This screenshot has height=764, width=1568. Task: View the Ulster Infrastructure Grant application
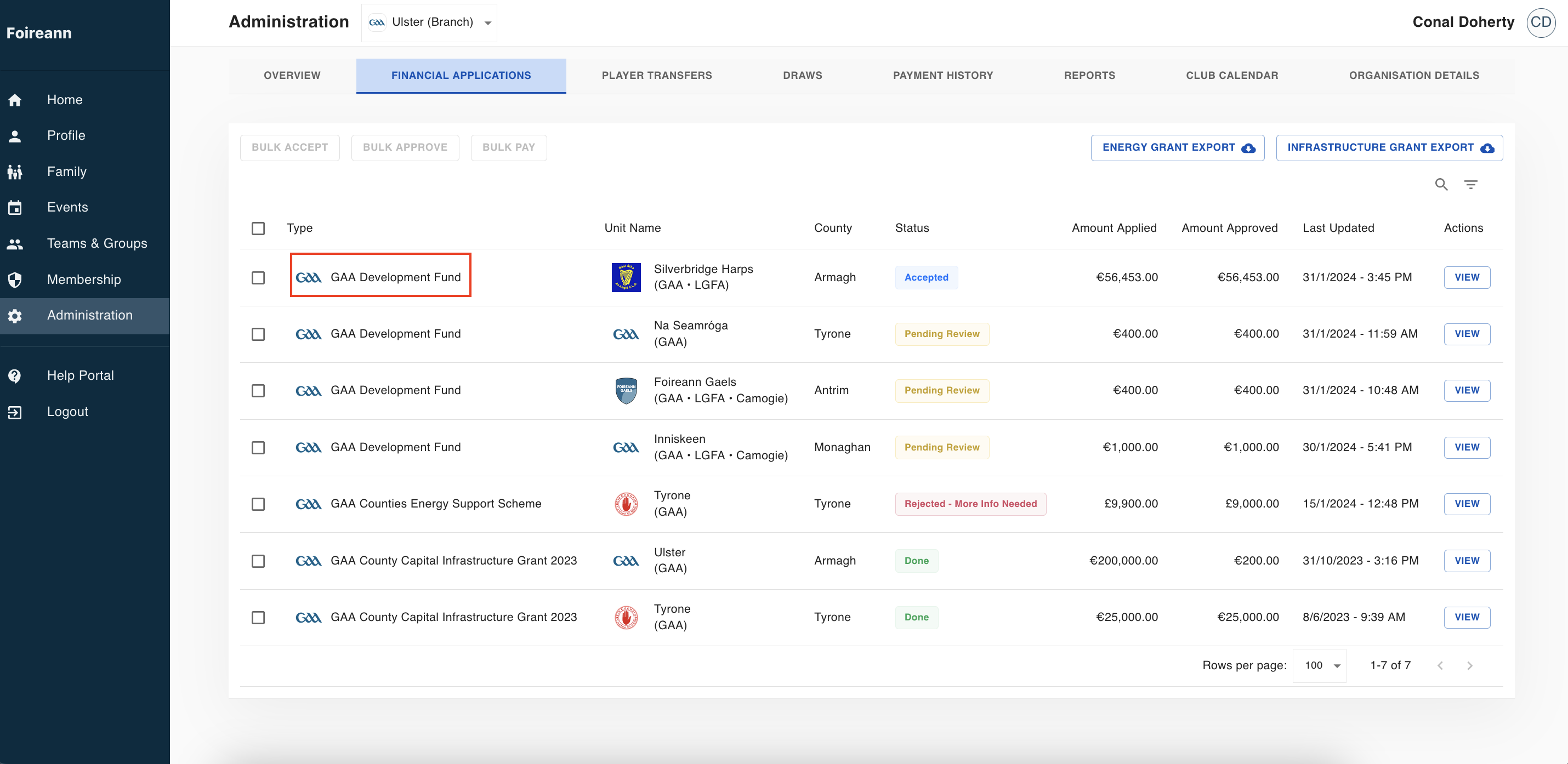tap(1467, 561)
